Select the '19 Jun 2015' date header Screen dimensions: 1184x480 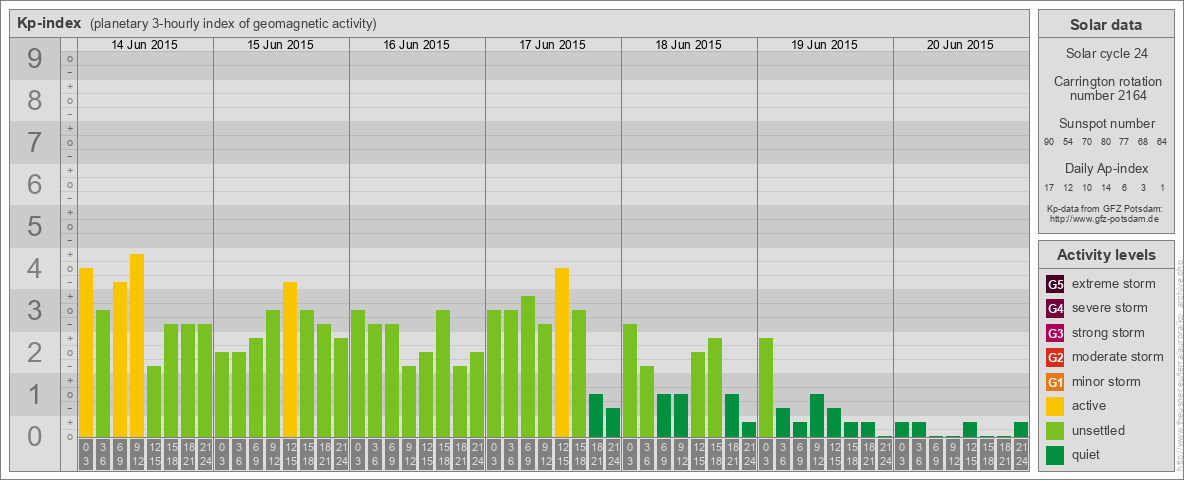coord(825,45)
